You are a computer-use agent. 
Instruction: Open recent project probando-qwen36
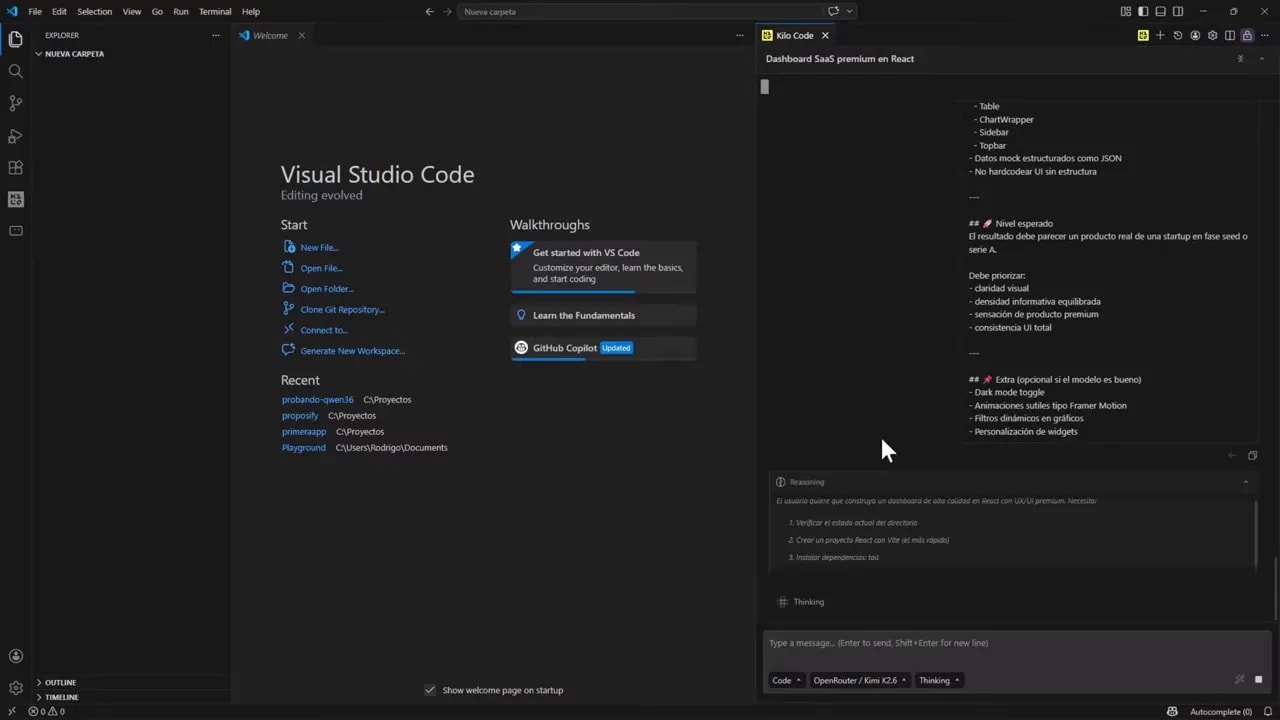click(317, 399)
